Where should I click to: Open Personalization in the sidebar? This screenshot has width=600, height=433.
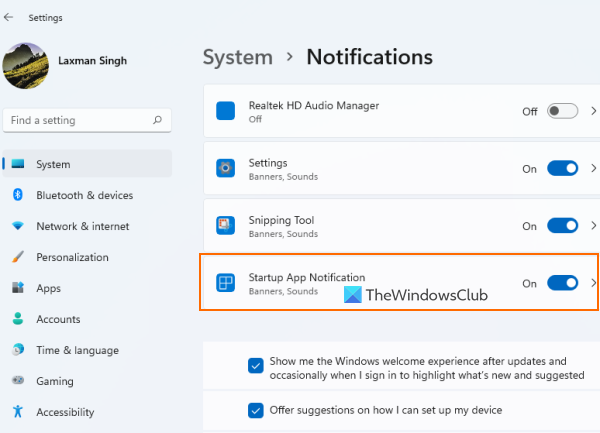72,257
